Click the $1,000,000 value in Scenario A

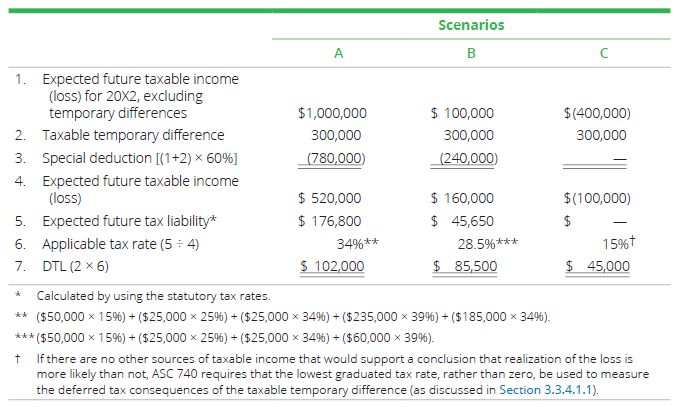[x=332, y=114]
